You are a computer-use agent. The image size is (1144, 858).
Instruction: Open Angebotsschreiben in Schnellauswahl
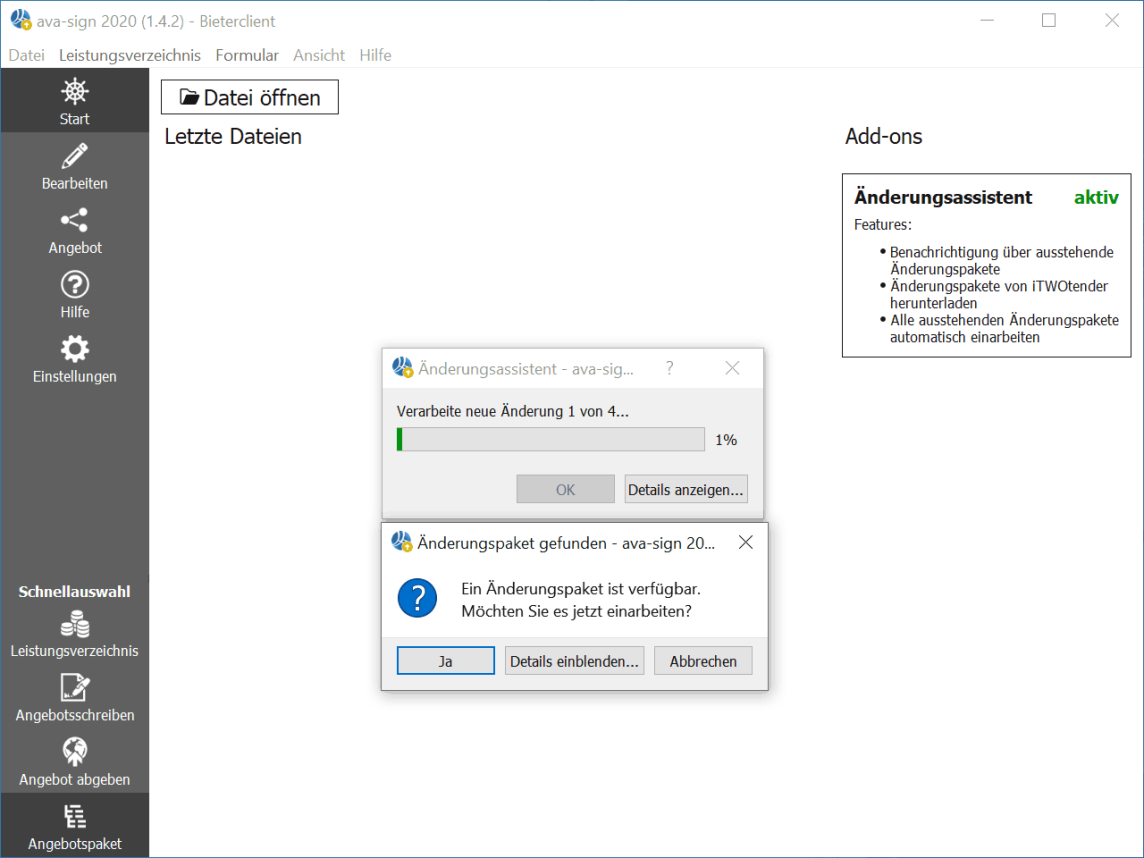pos(74,698)
